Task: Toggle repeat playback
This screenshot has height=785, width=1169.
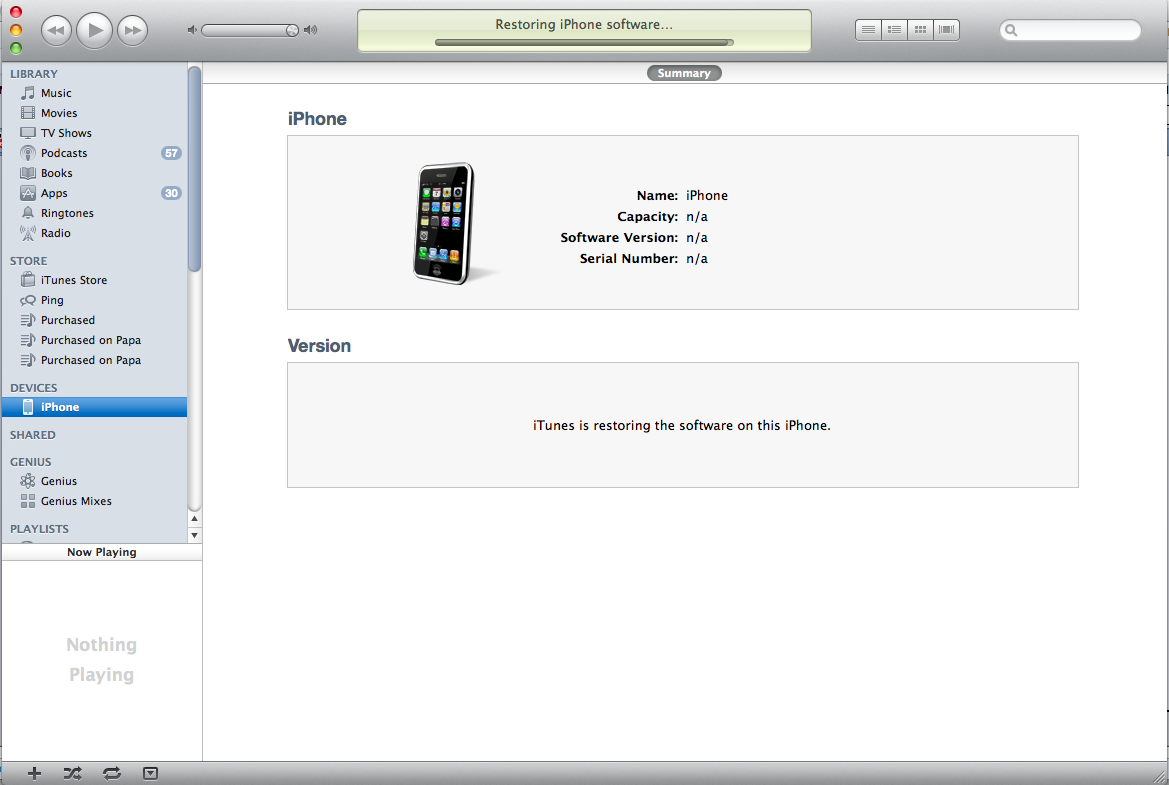Action: point(112,774)
